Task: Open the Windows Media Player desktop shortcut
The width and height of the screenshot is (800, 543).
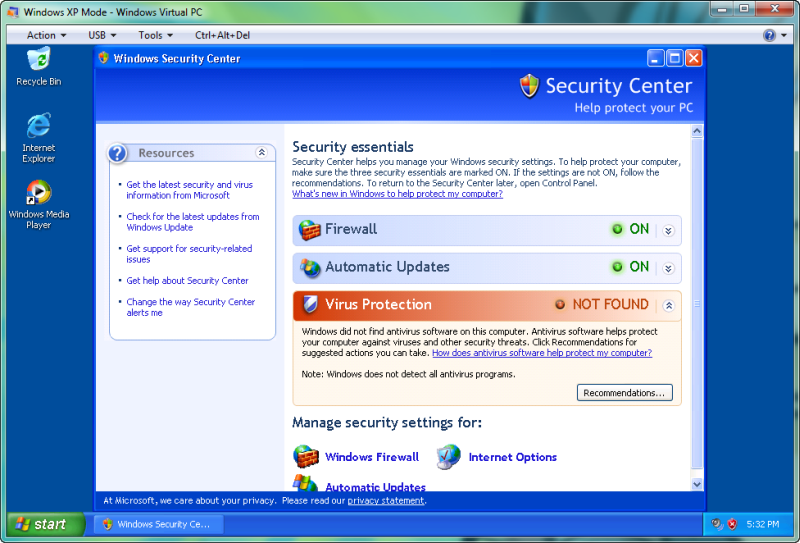Action: click(x=38, y=204)
